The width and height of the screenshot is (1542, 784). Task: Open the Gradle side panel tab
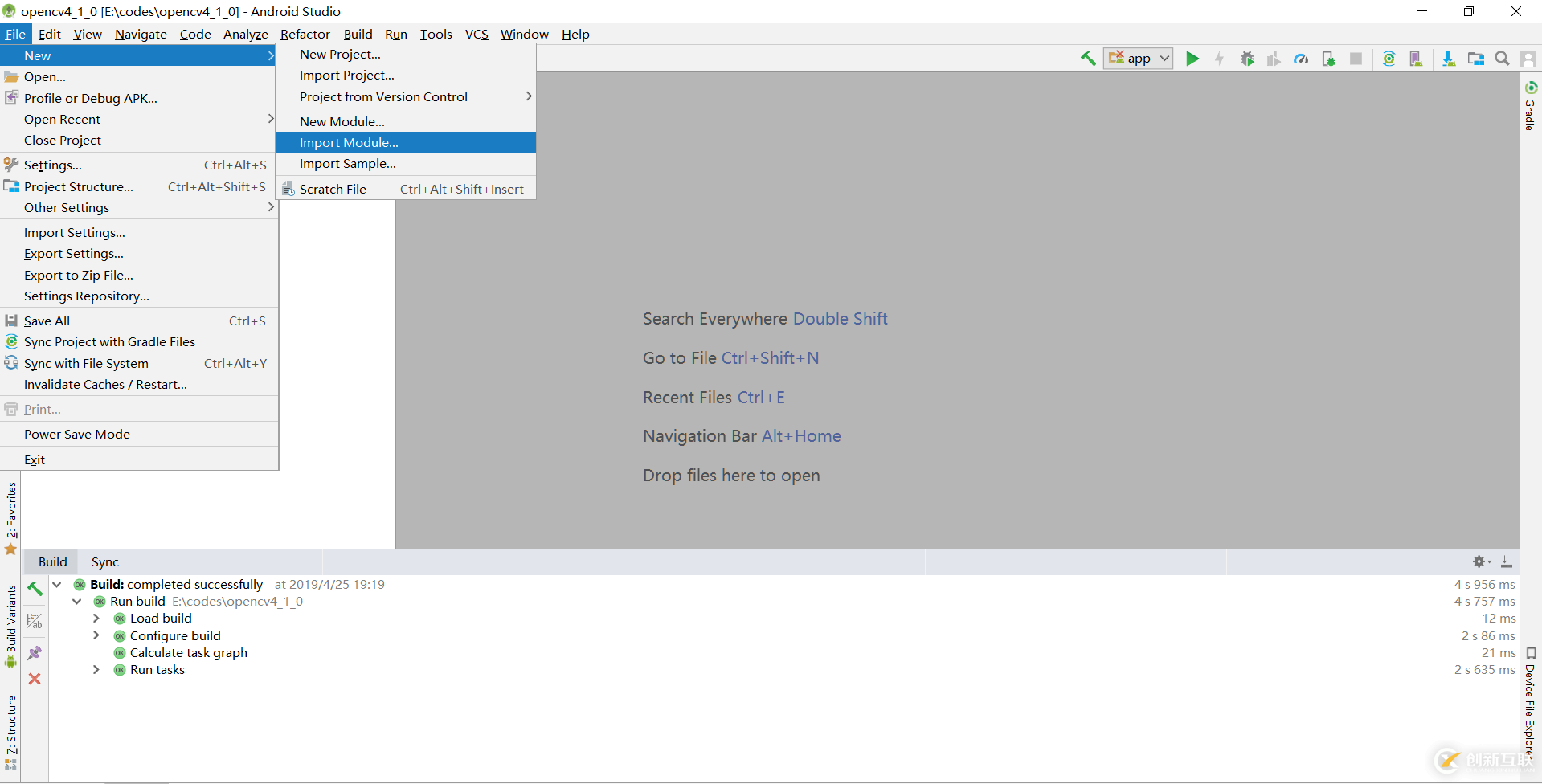1530,105
